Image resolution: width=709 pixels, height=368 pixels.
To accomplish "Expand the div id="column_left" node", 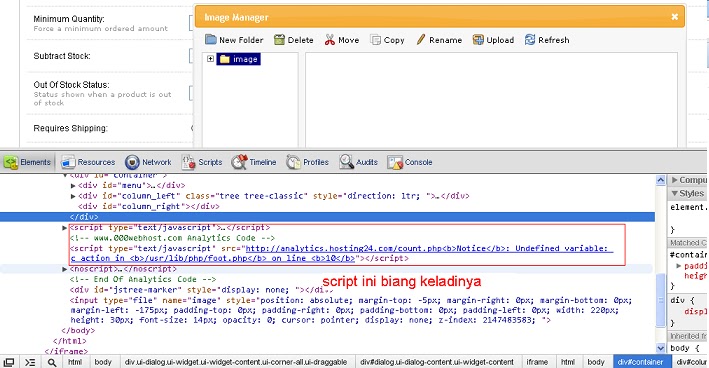I will click(73, 196).
